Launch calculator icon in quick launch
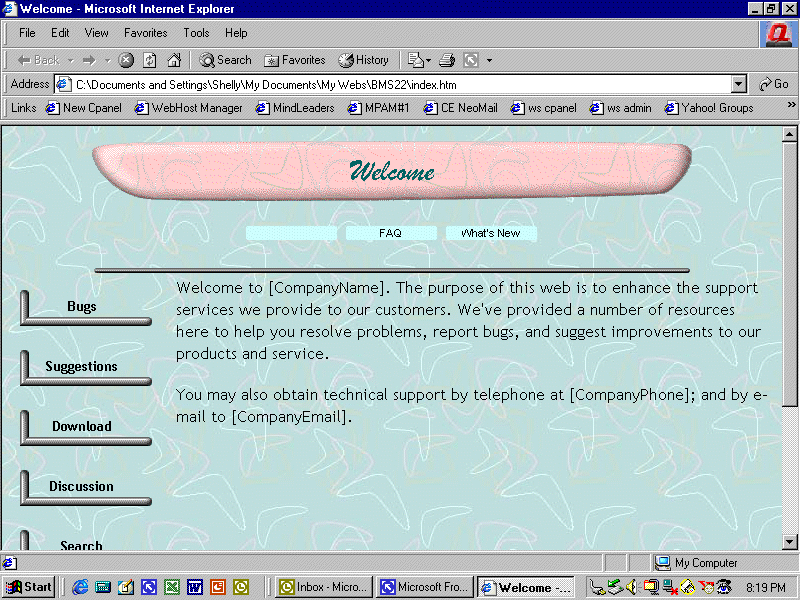 [x=103, y=587]
